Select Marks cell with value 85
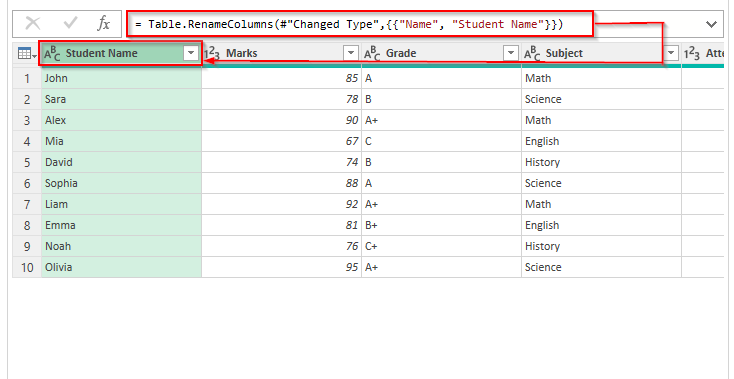 281,78
